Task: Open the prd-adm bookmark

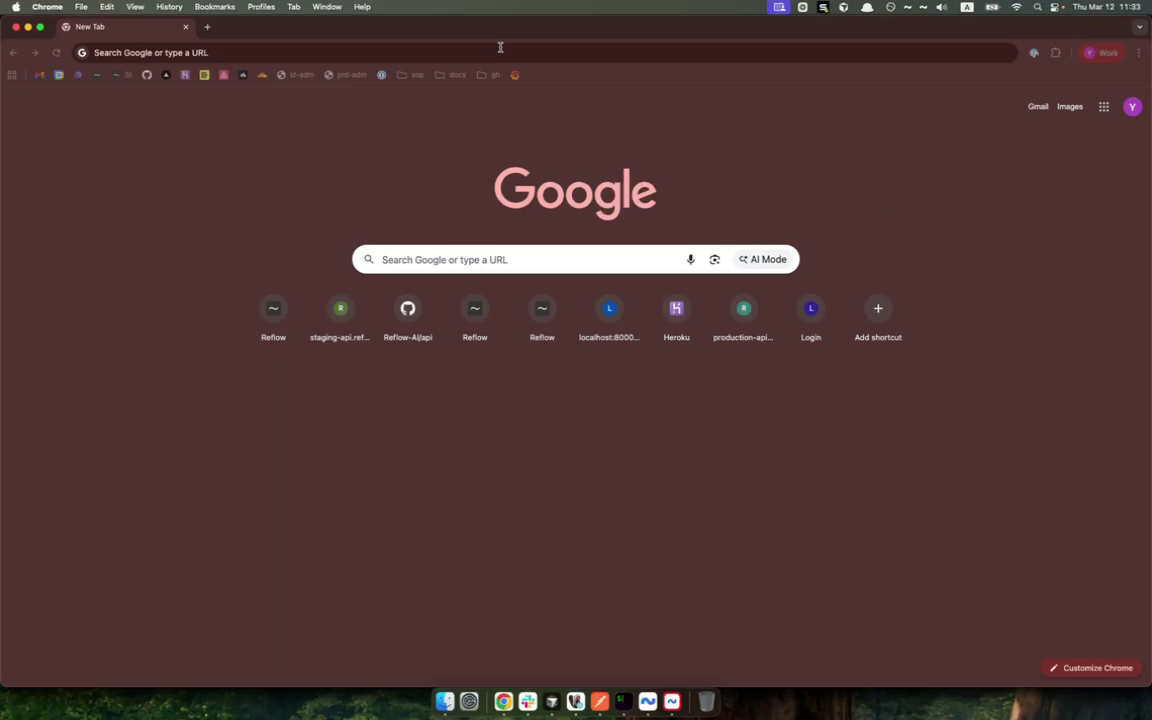Action: 345,75
